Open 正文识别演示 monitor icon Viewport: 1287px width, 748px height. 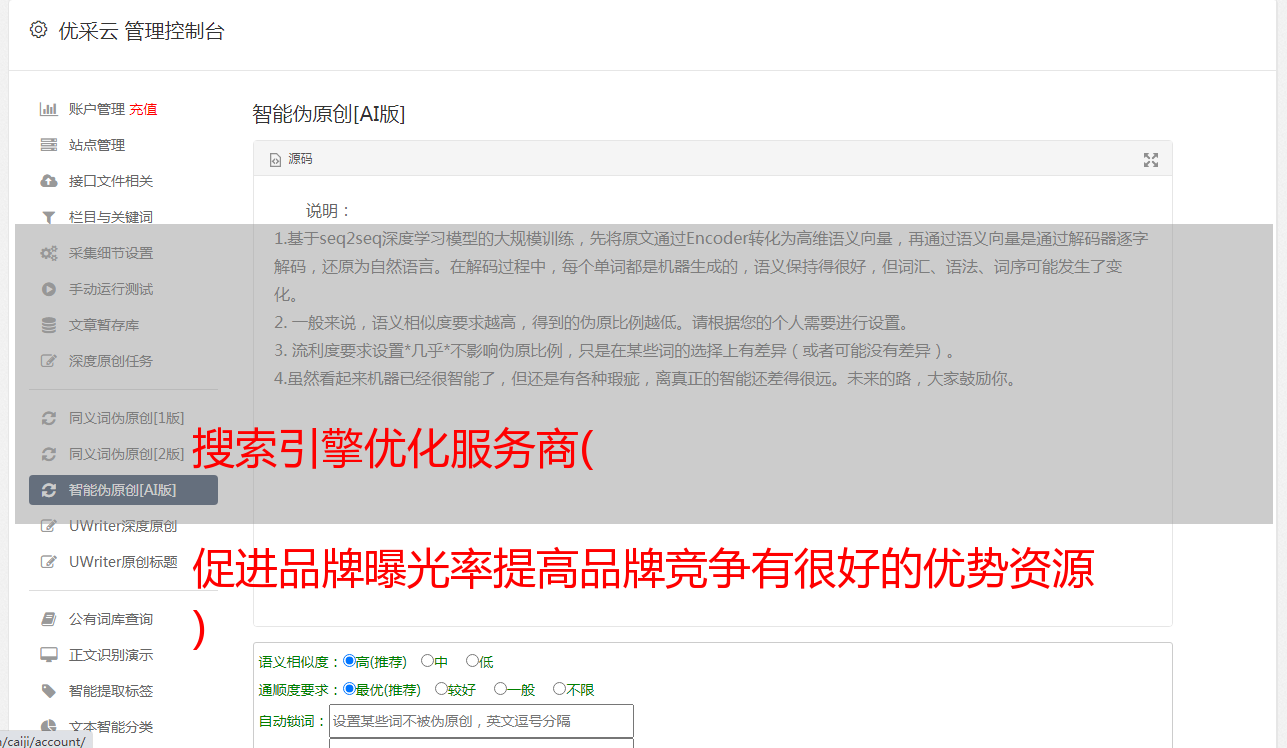48,655
